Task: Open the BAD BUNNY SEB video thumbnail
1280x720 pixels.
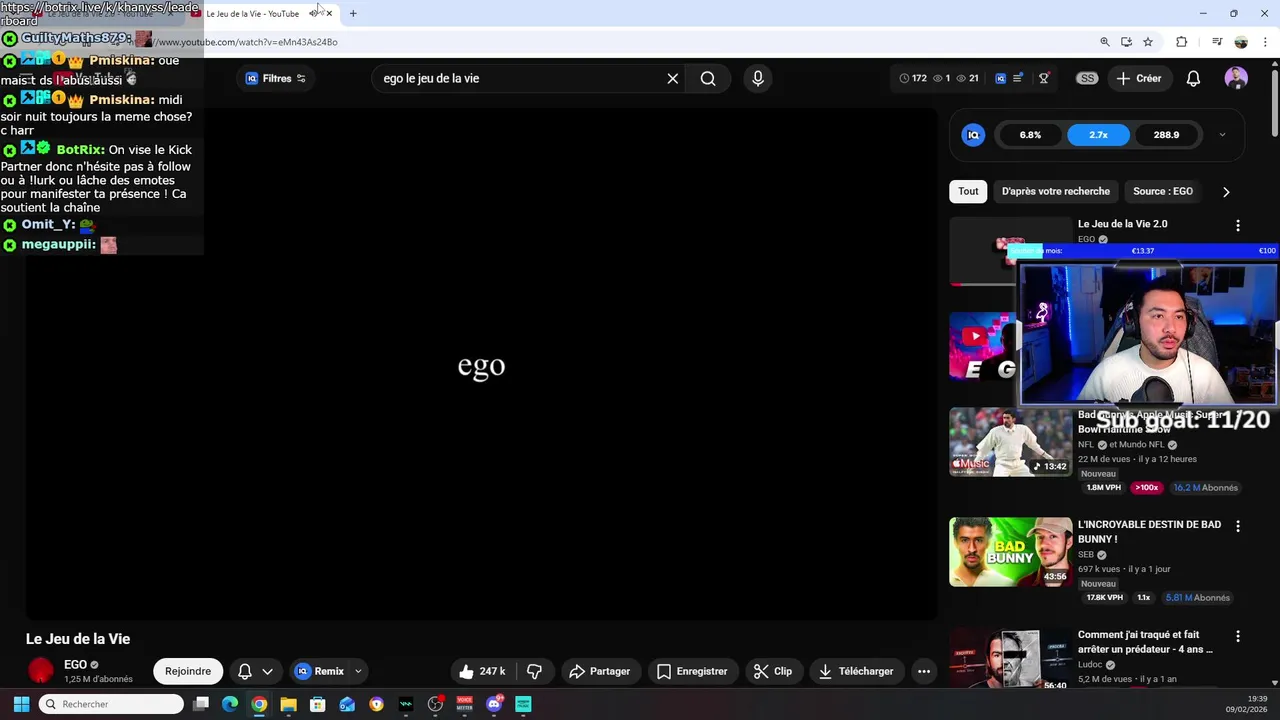Action: tap(1010, 552)
